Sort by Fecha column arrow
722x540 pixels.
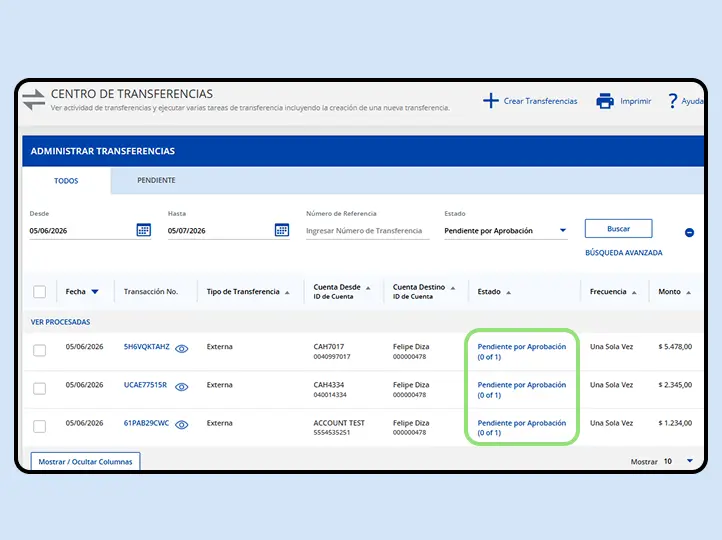(95, 292)
